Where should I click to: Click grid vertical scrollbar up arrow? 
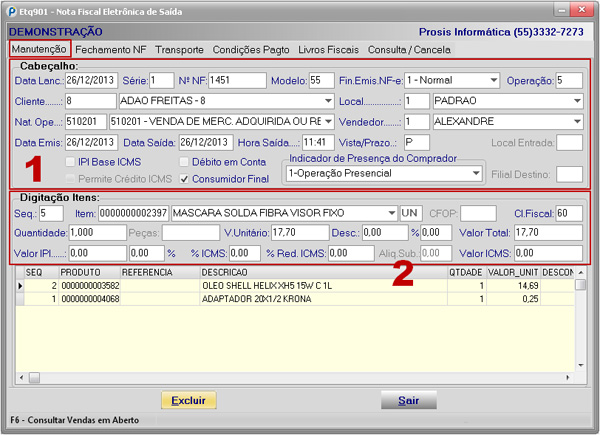[x=581, y=272]
